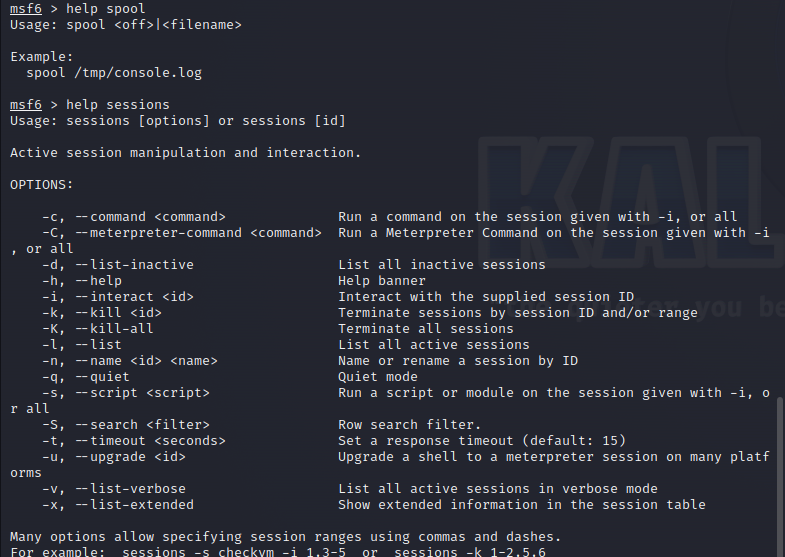Click the first msf6 prompt before 'help spool'
The height and width of the screenshot is (557, 785).
tap(26, 9)
